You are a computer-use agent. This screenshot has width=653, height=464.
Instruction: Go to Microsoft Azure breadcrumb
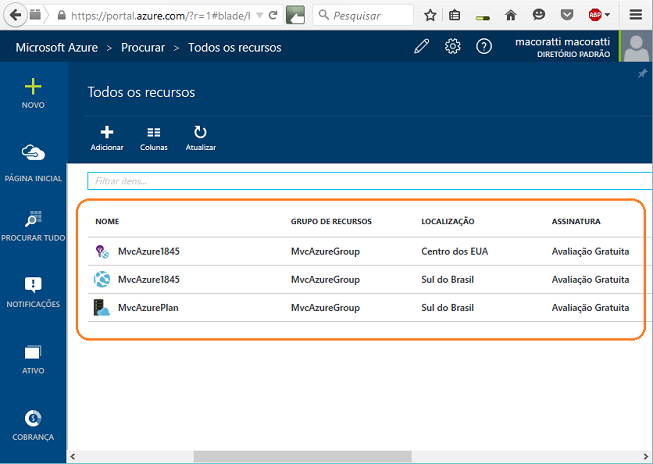point(57,48)
